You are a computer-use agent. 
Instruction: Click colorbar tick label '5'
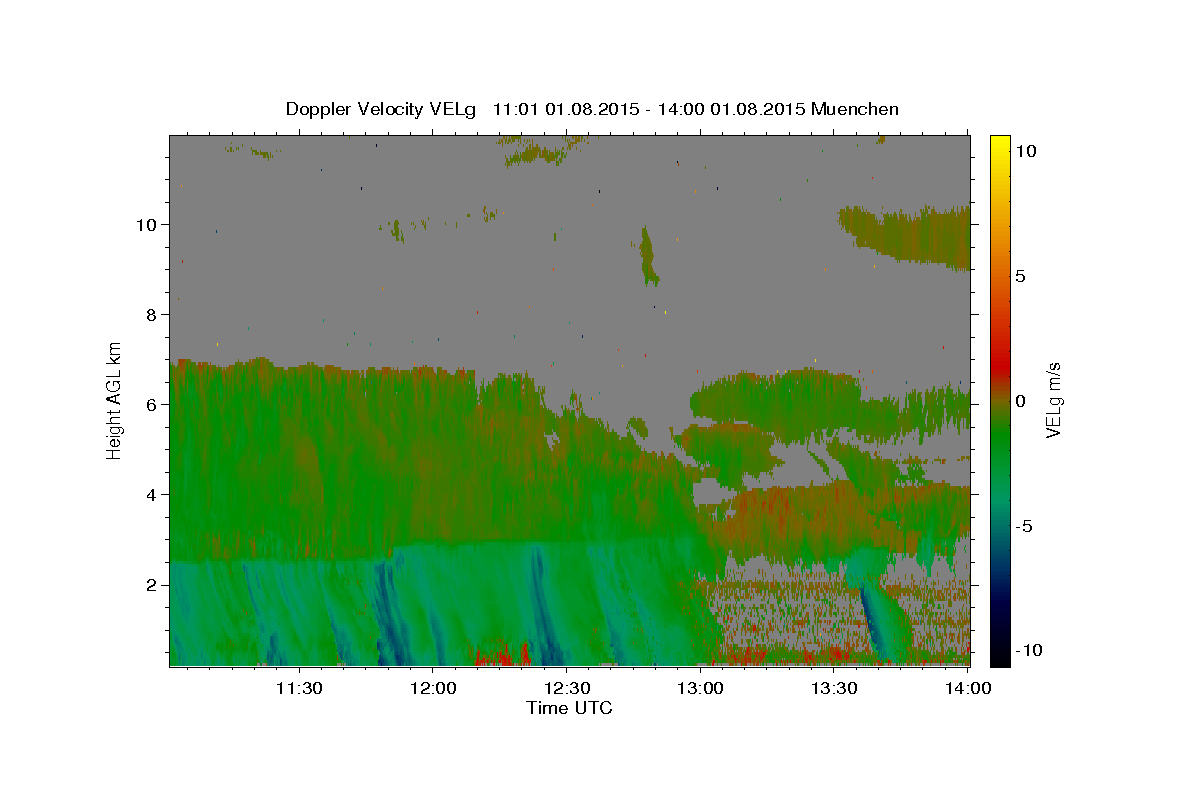pos(1020,276)
